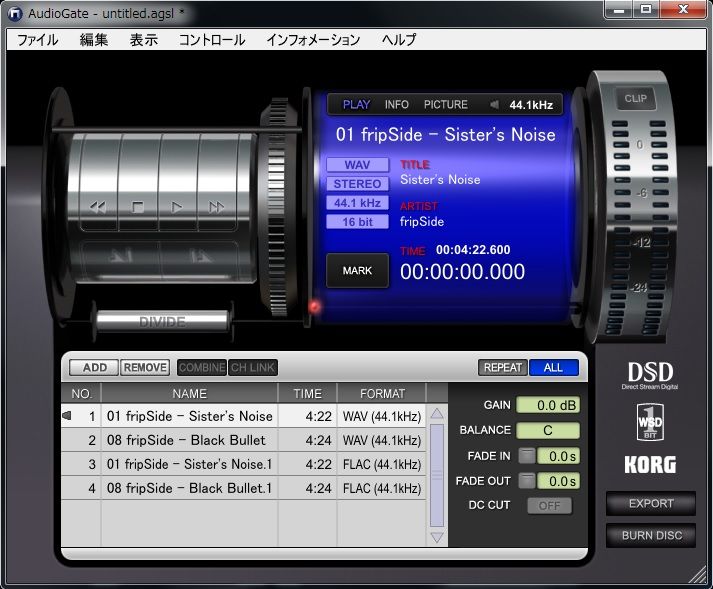Click the 00:00:00.000 time counter
The image size is (713, 589).
[x=462, y=272]
